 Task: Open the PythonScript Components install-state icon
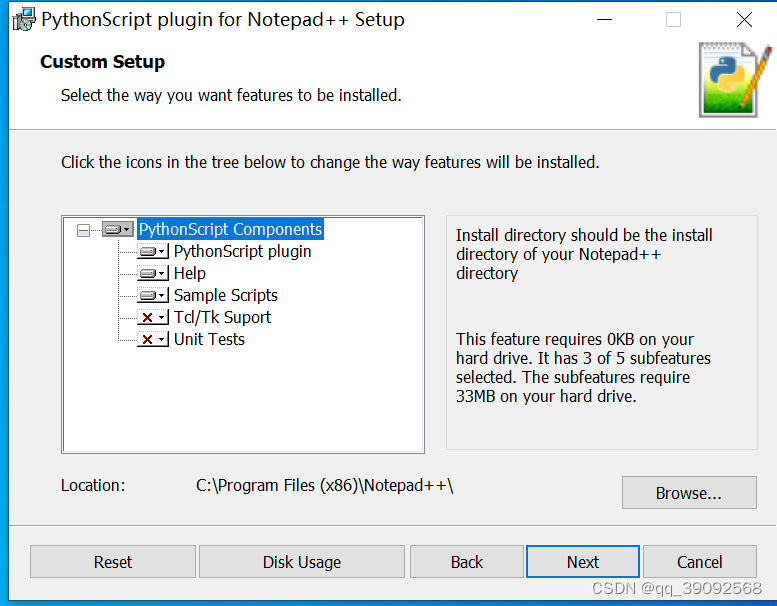pyautogui.click(x=118, y=229)
